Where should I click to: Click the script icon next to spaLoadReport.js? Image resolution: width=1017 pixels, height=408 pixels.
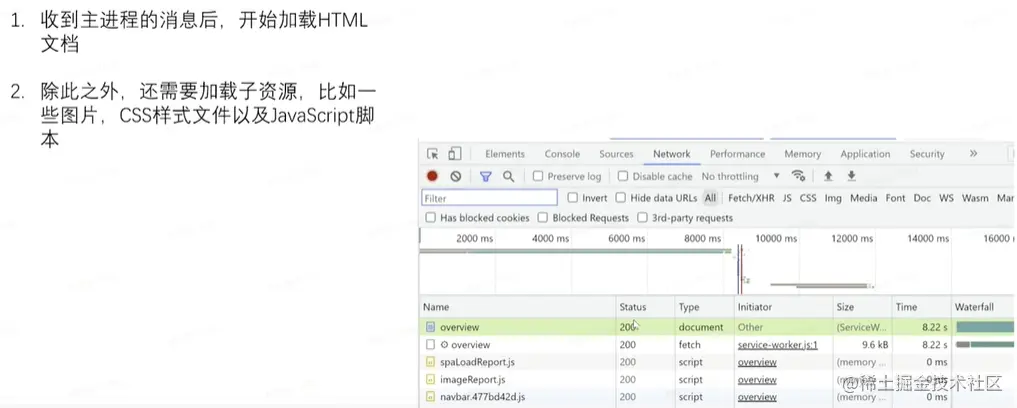point(430,362)
